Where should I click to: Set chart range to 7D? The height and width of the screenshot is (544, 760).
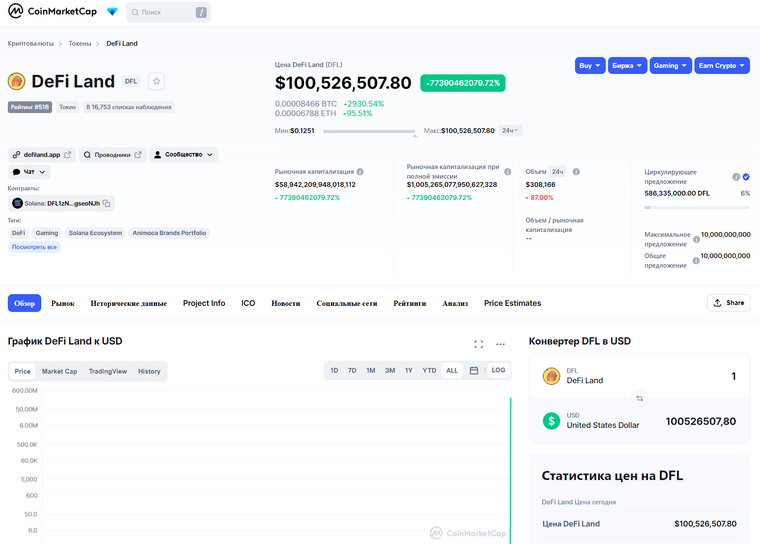click(352, 370)
